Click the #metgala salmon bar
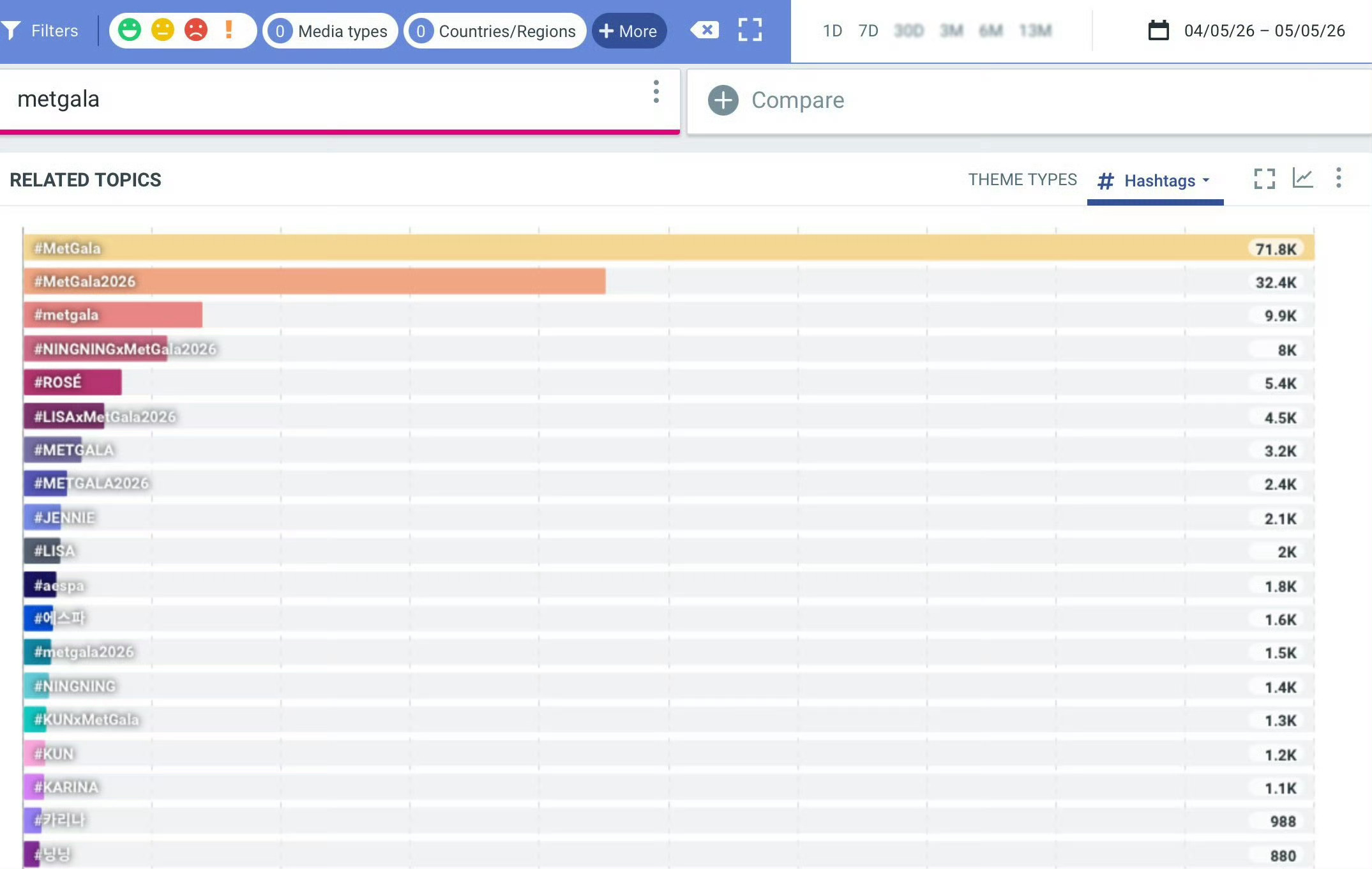1372x869 pixels. 113,315
